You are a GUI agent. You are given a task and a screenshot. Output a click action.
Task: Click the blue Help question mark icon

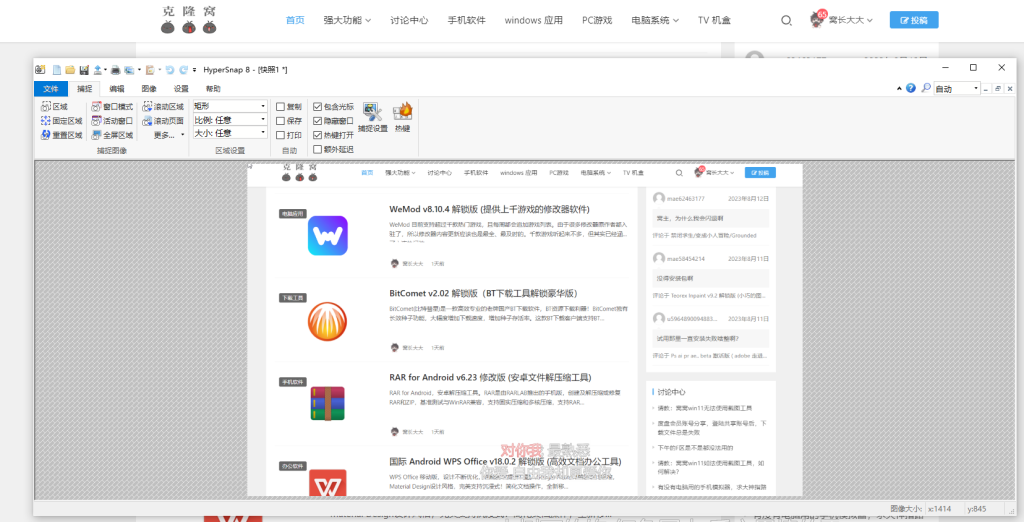pyautogui.click(x=911, y=88)
